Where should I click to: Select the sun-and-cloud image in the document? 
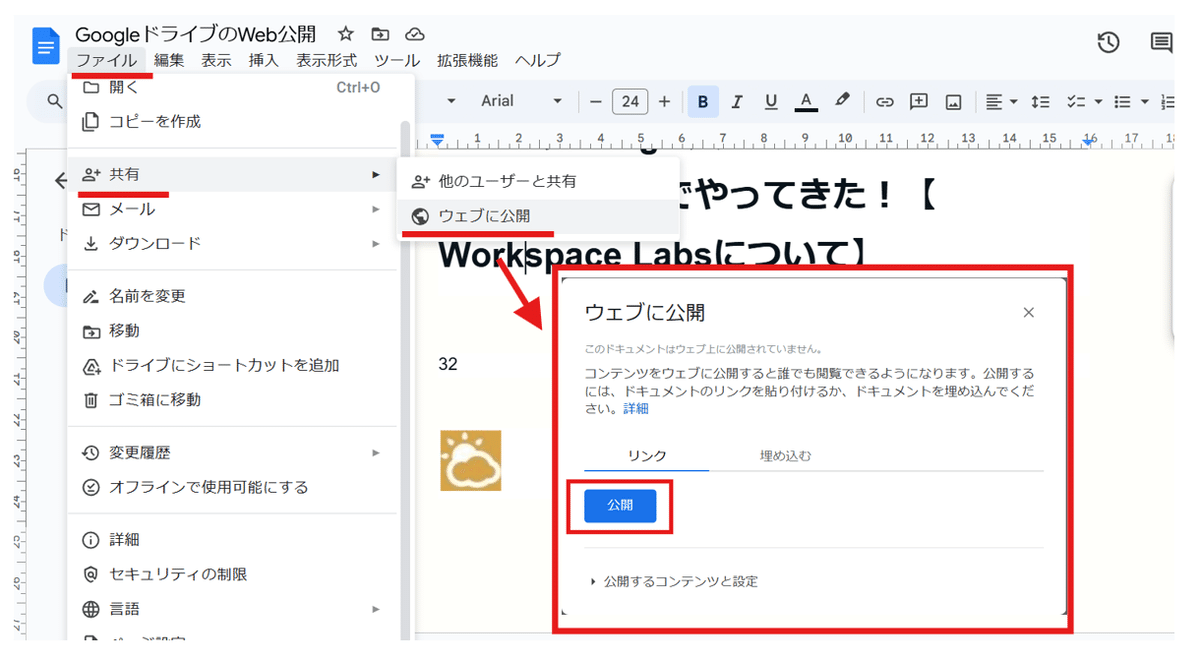point(471,460)
